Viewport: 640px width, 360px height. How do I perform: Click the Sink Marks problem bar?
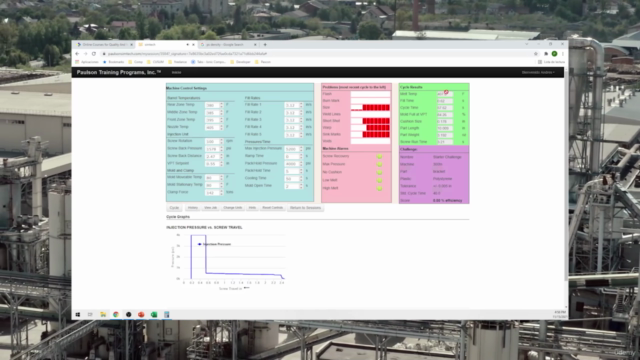pos(370,134)
